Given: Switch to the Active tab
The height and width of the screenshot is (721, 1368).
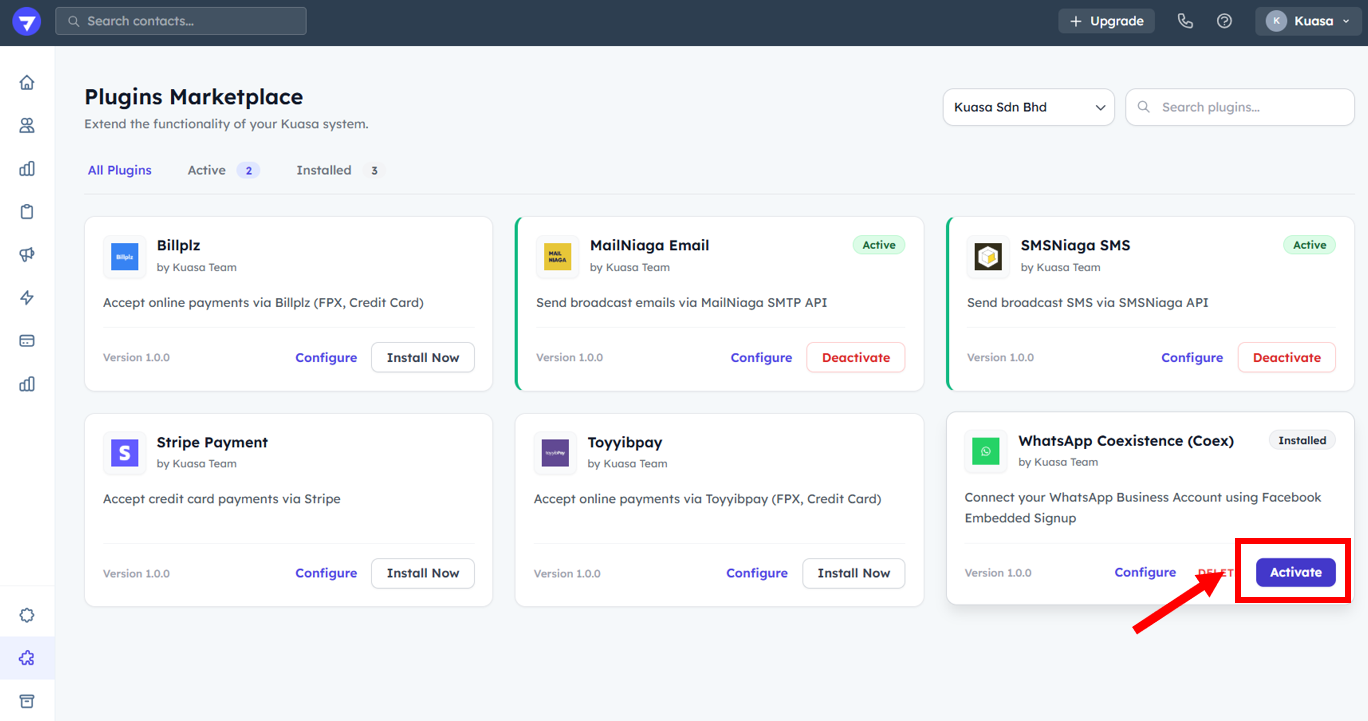Looking at the screenshot, I should (207, 170).
